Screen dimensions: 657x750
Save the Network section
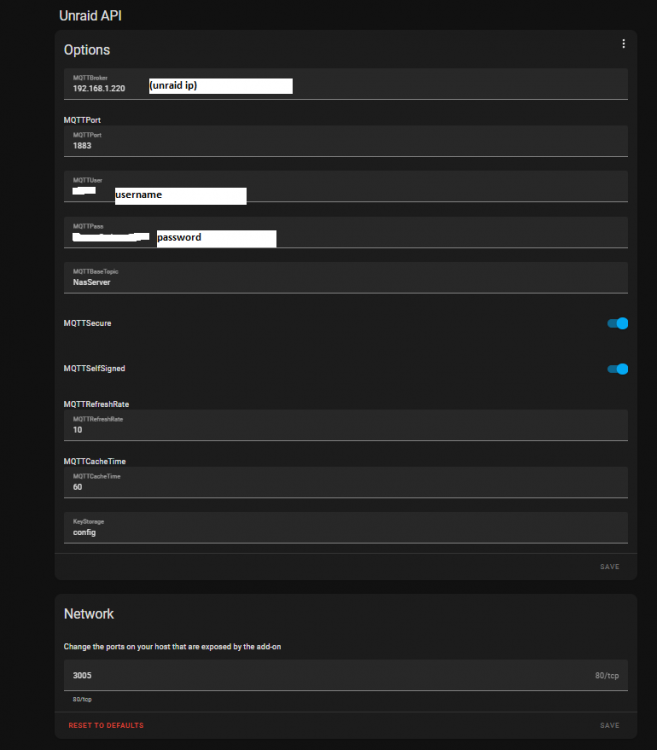tap(610, 726)
